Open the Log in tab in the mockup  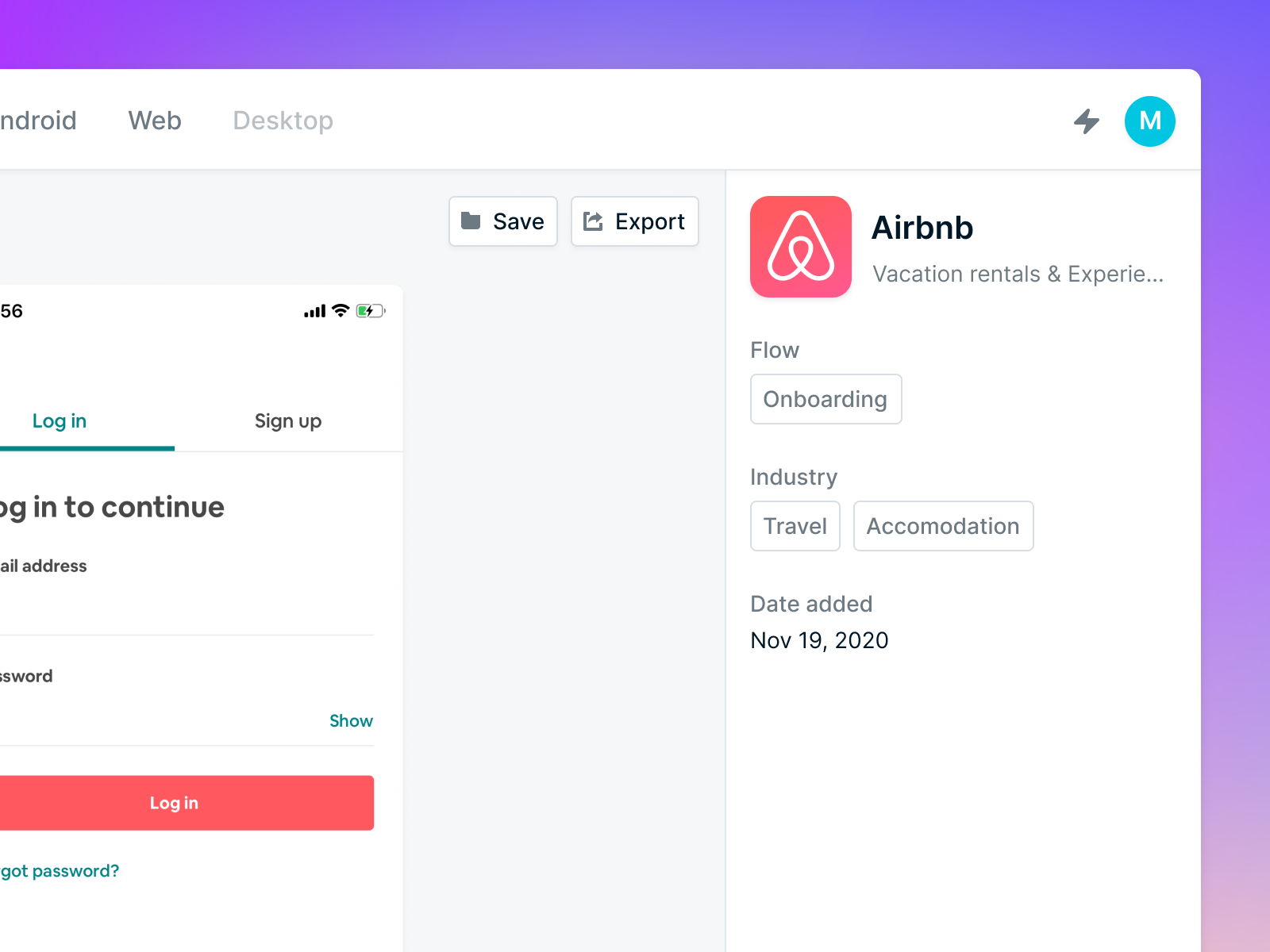click(60, 421)
